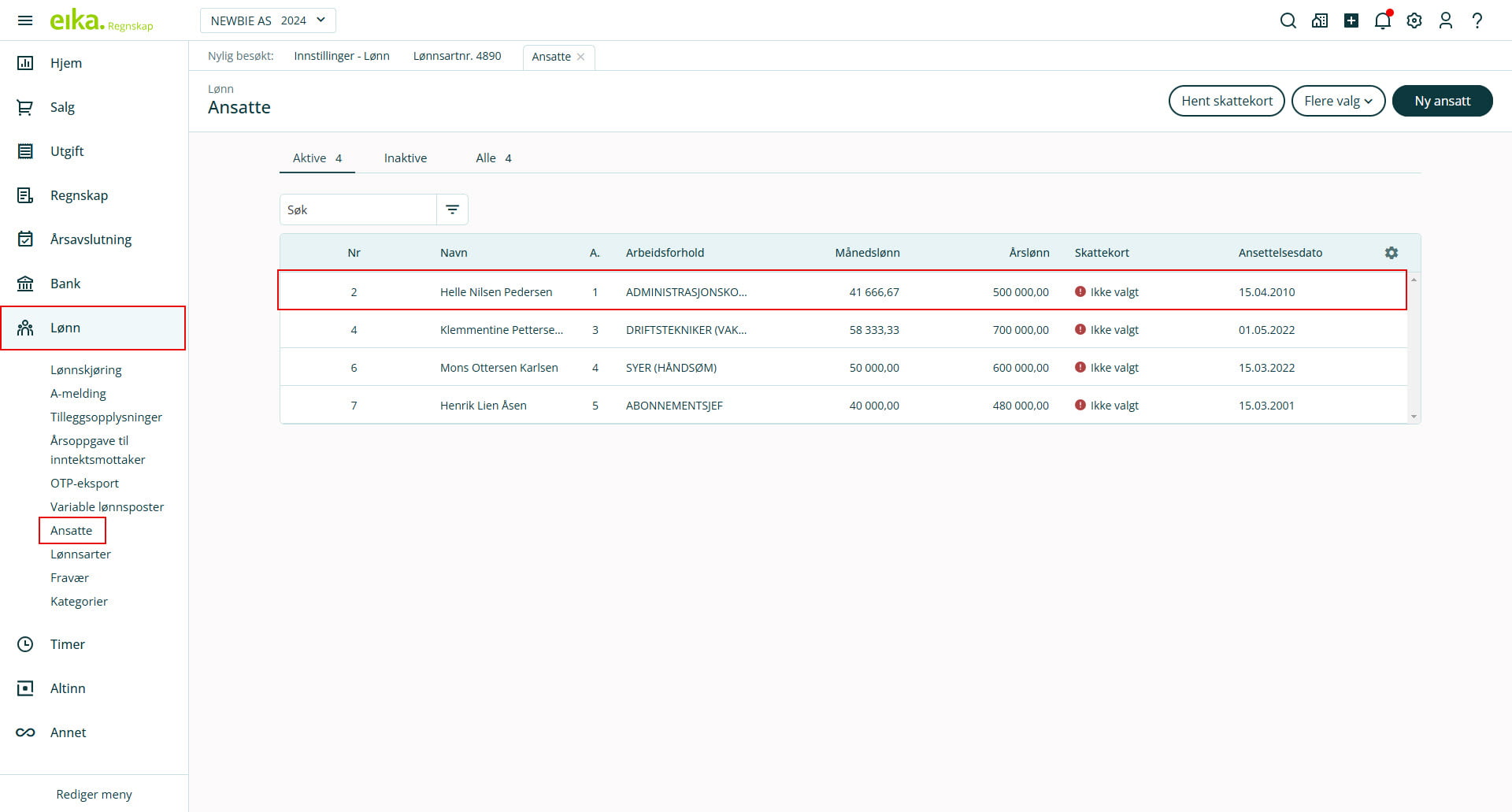Screen dimensions: 1512x812
Task: Click the help question mark icon
Action: coord(1477,20)
